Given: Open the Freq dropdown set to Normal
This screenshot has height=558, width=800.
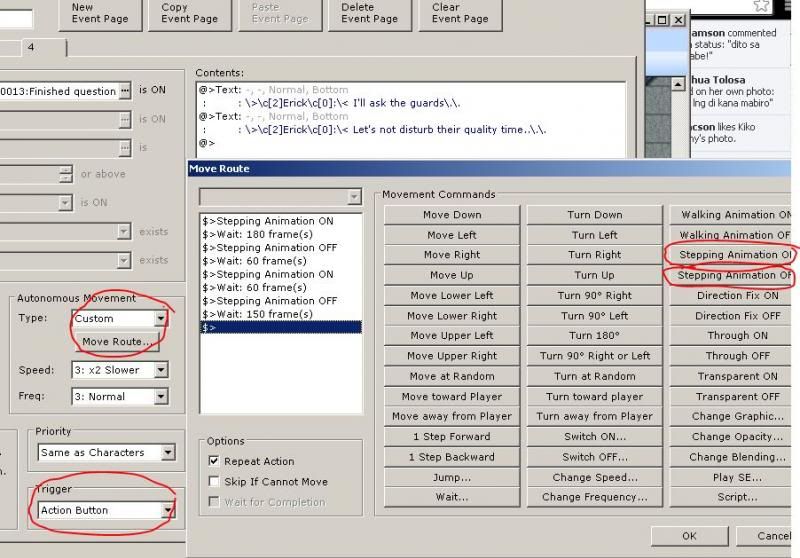Looking at the screenshot, I should (161, 397).
